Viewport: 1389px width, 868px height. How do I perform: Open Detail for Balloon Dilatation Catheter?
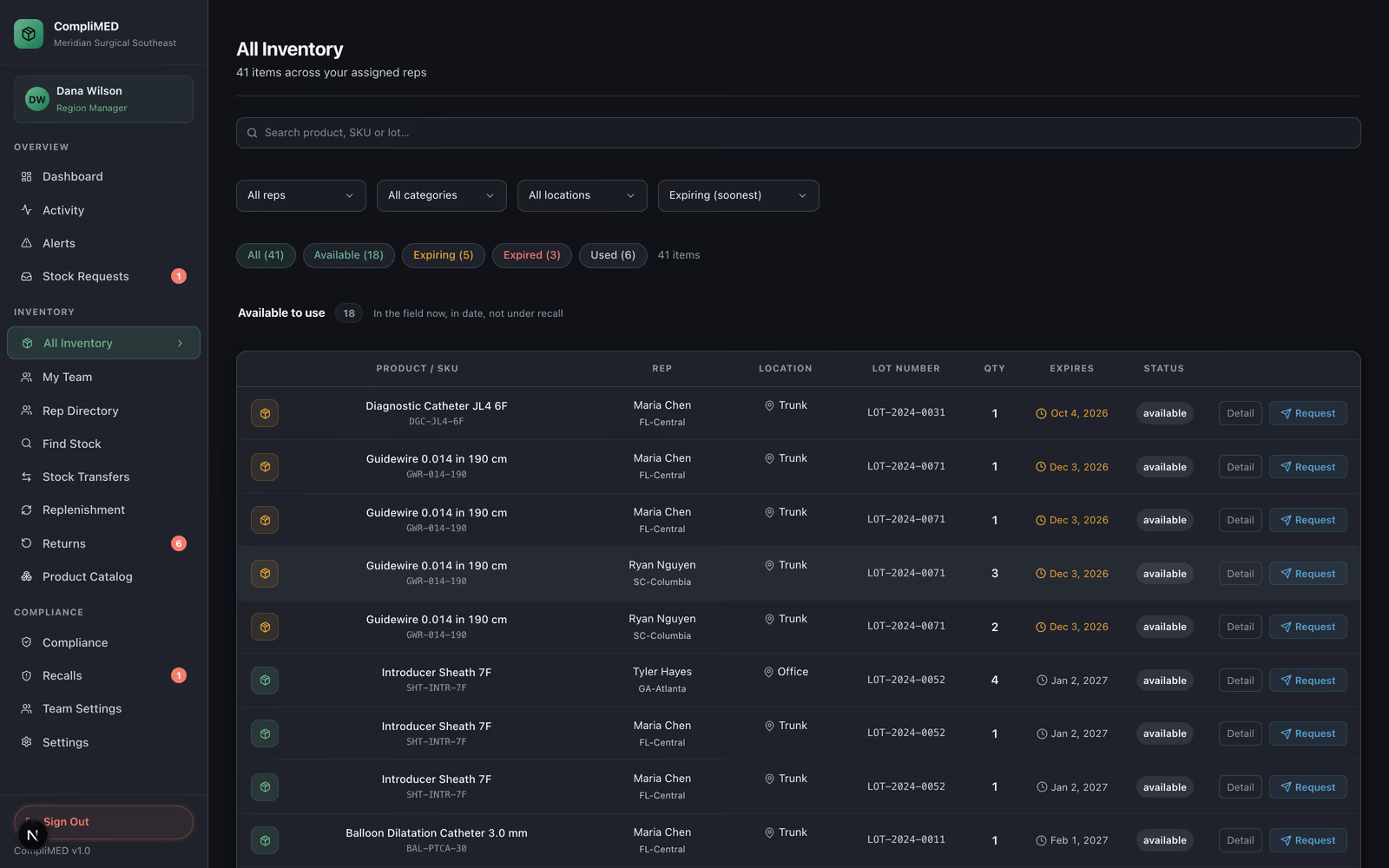click(x=1241, y=840)
